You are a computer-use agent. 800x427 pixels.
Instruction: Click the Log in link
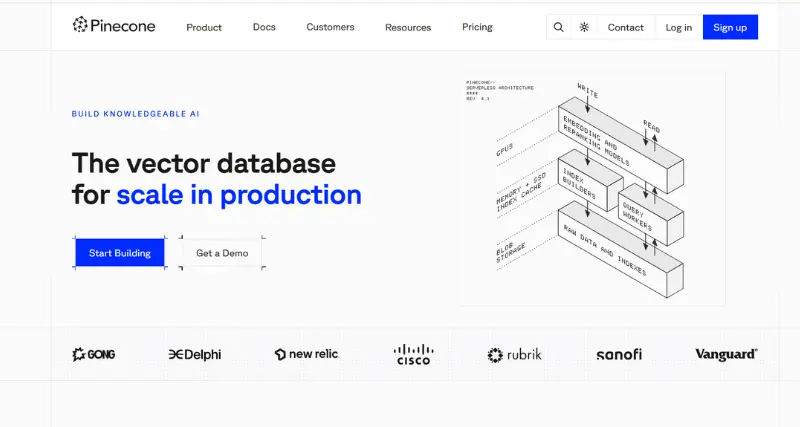click(679, 27)
